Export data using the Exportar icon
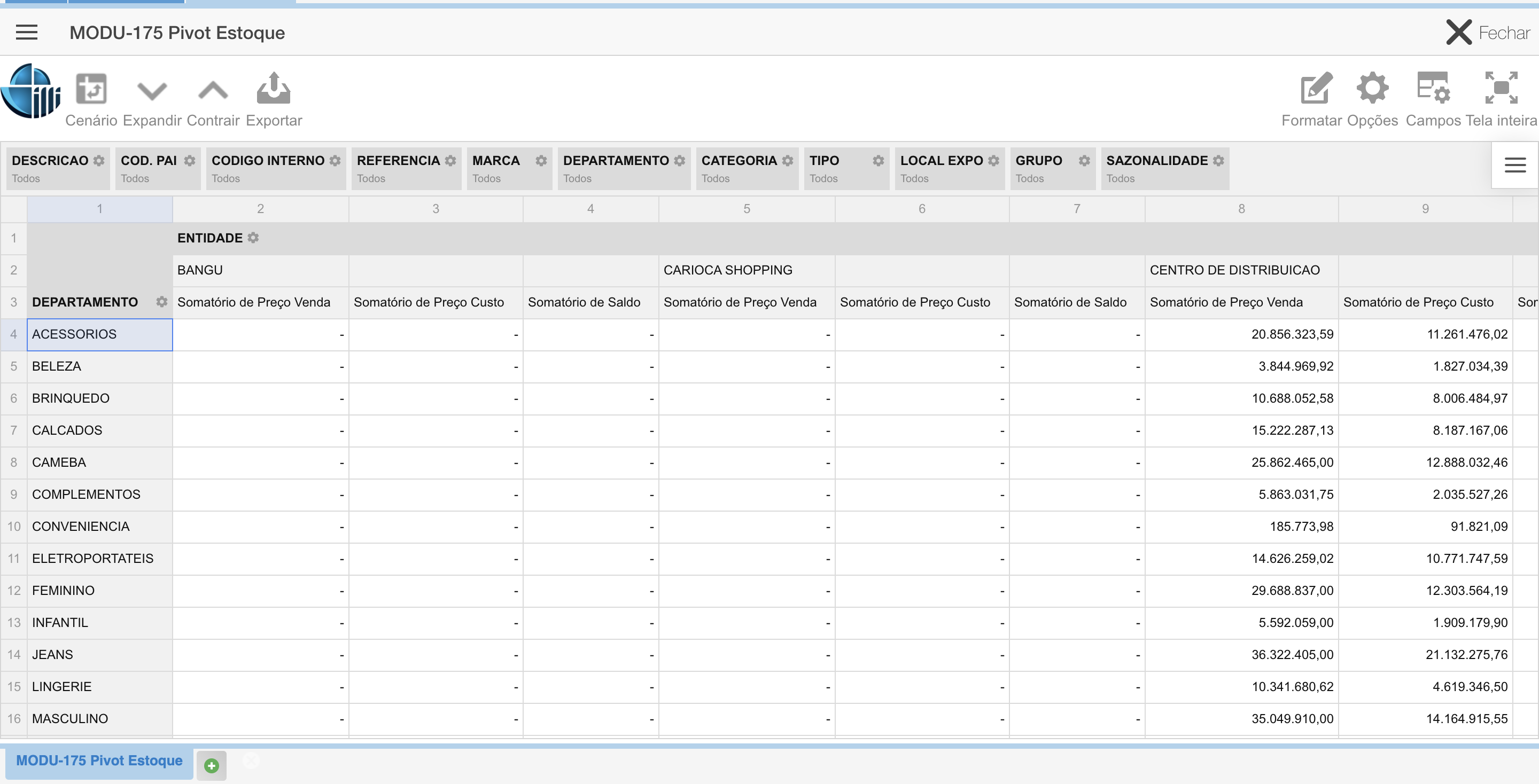Screen dimensions: 1539x784 pos(274,88)
